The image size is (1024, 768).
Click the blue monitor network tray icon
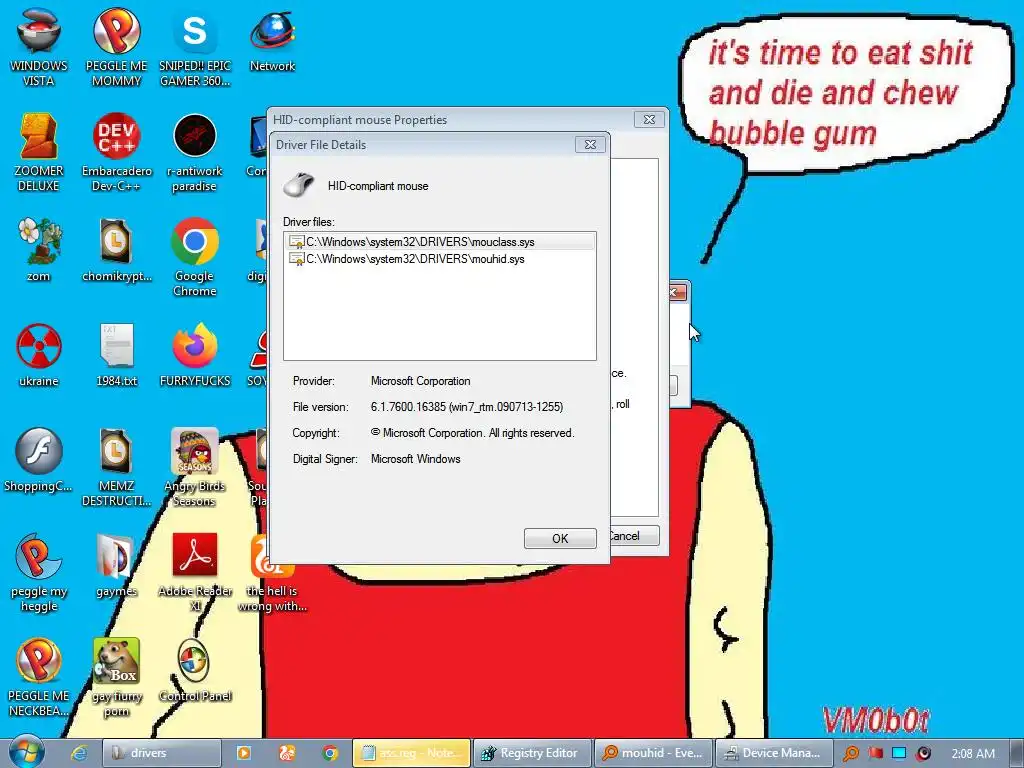pyautogui.click(x=899, y=753)
